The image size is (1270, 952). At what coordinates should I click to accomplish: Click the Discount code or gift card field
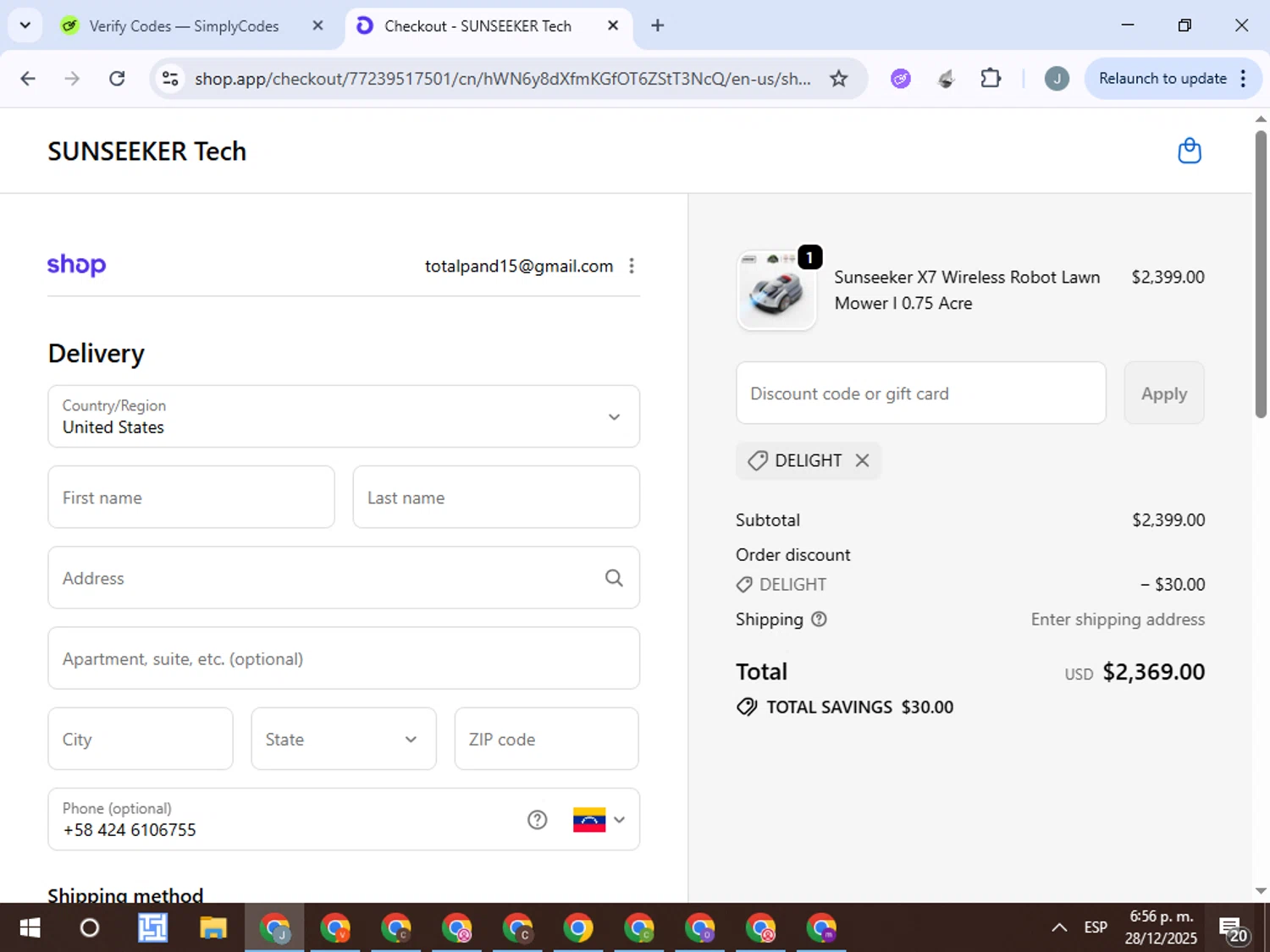(921, 393)
